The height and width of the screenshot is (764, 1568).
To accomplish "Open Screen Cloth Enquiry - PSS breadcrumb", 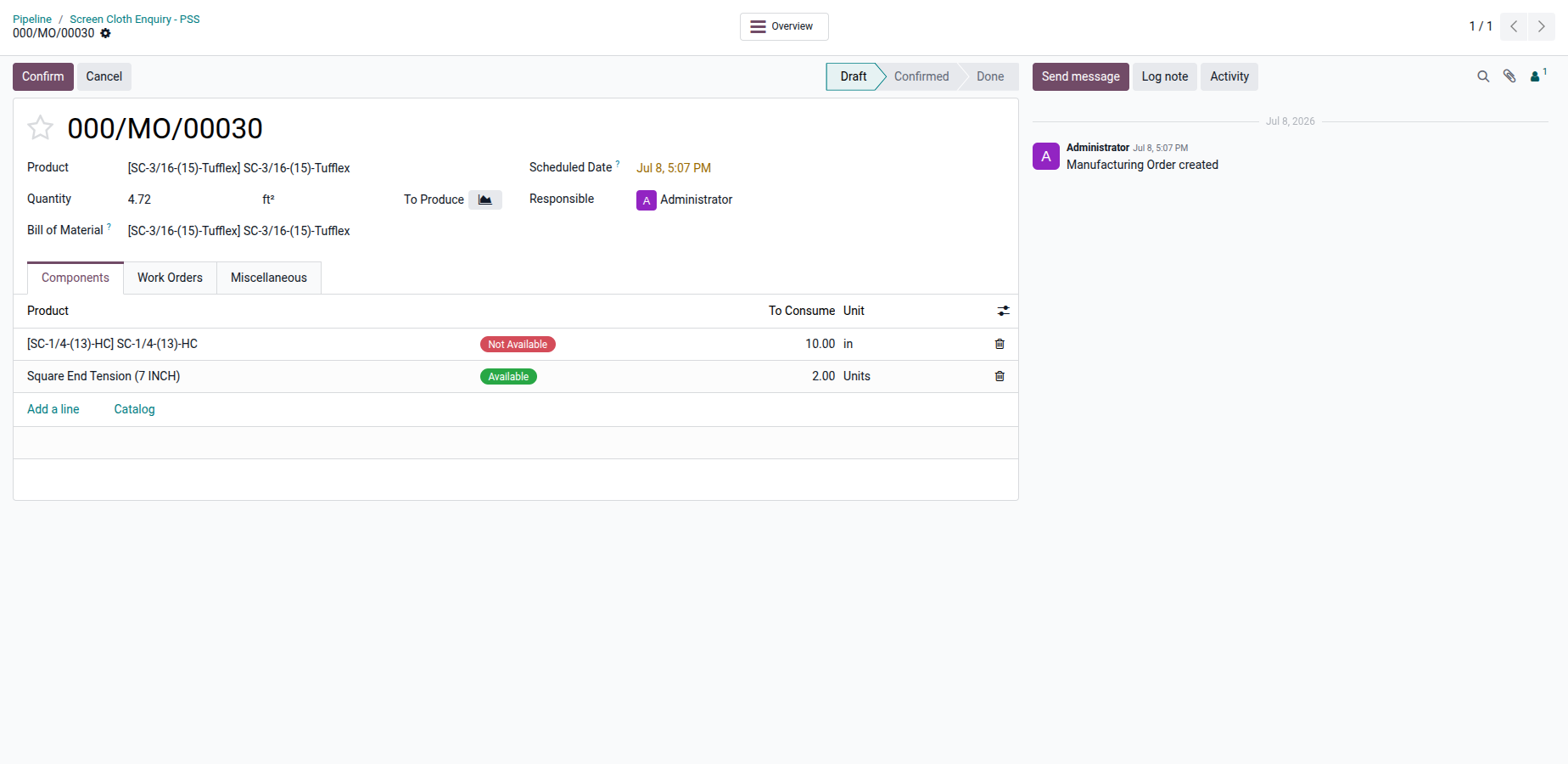I will 135,19.
